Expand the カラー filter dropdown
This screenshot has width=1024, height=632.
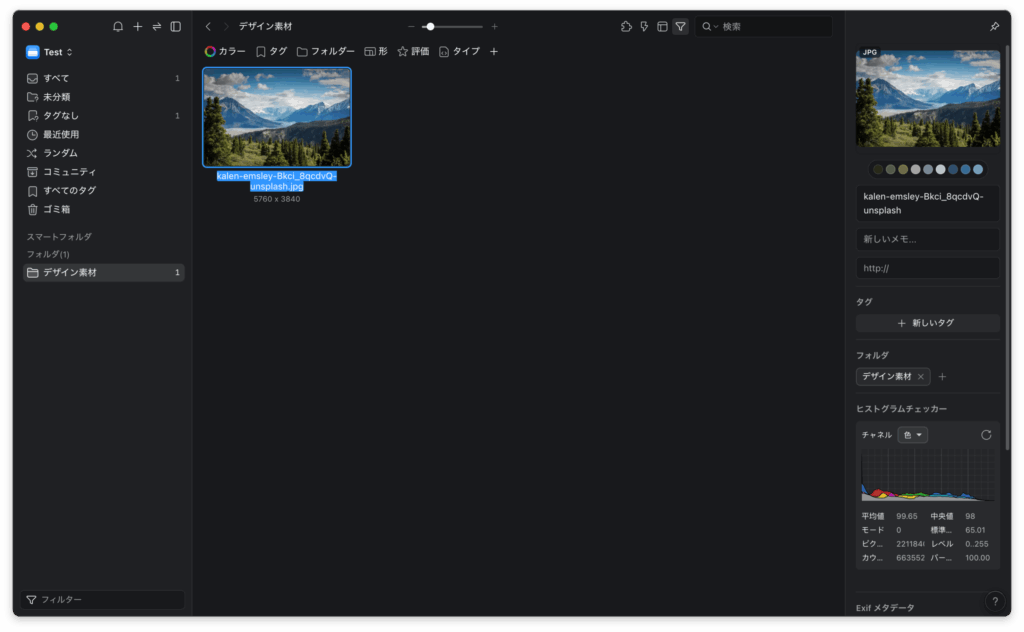click(x=225, y=52)
